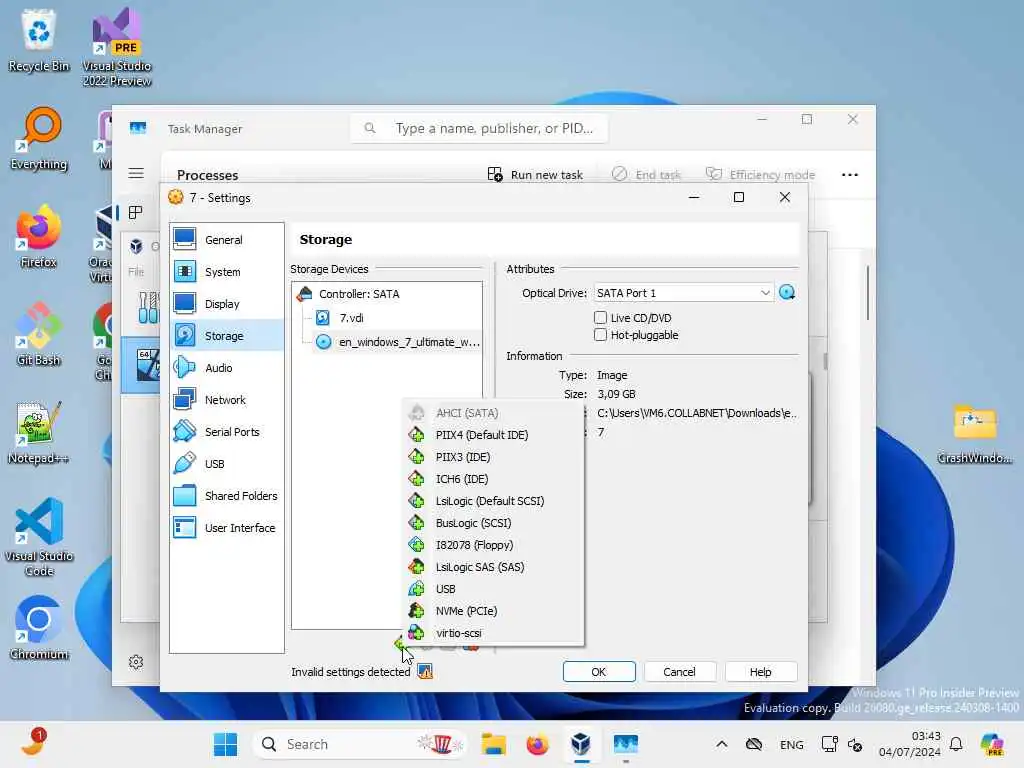Screen dimensions: 1024x768
Task: Select the Controller: SATA tree item
Action: (359, 294)
